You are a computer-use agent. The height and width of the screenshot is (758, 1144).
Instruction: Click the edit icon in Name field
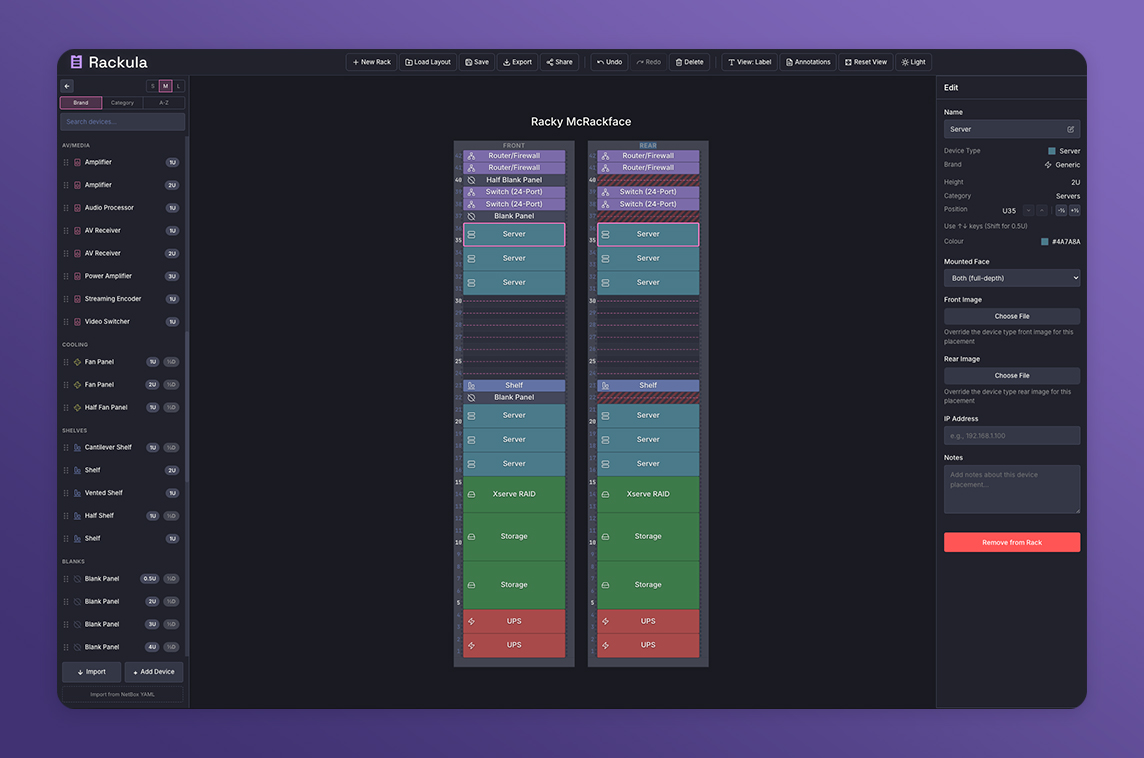1070,129
